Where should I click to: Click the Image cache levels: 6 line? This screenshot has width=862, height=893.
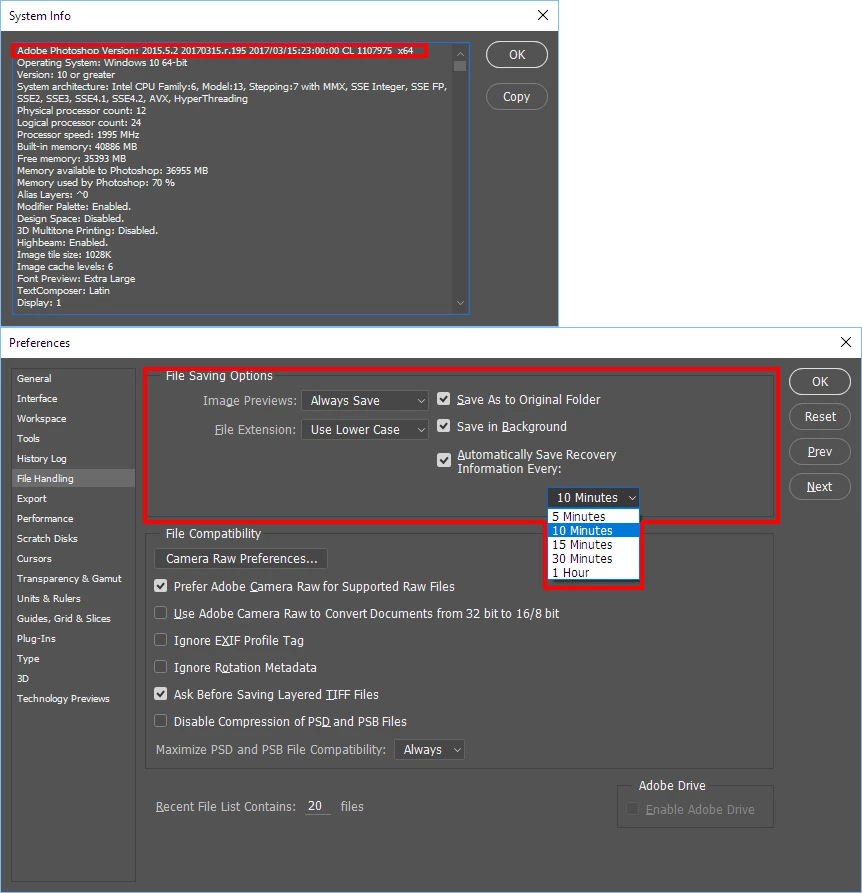click(x=65, y=267)
